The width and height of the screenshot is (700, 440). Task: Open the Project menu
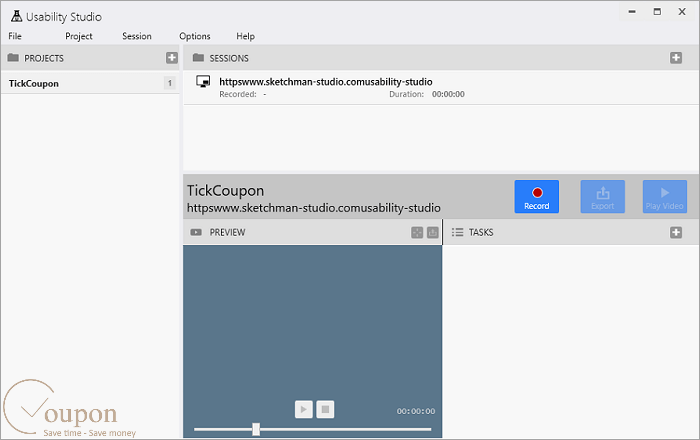pyautogui.click(x=79, y=36)
